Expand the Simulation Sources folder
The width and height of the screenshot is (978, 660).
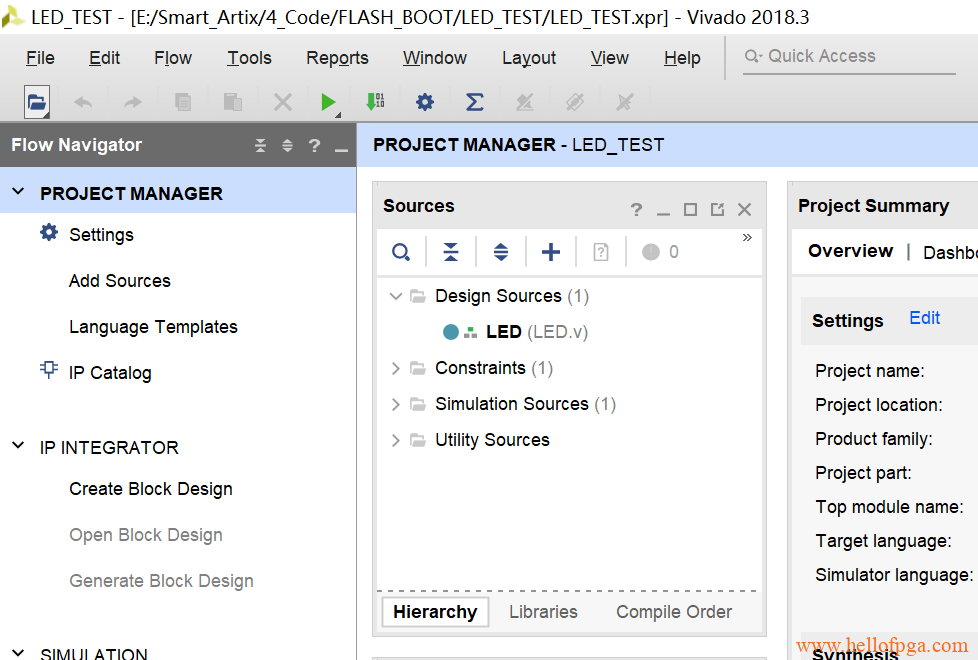point(396,404)
